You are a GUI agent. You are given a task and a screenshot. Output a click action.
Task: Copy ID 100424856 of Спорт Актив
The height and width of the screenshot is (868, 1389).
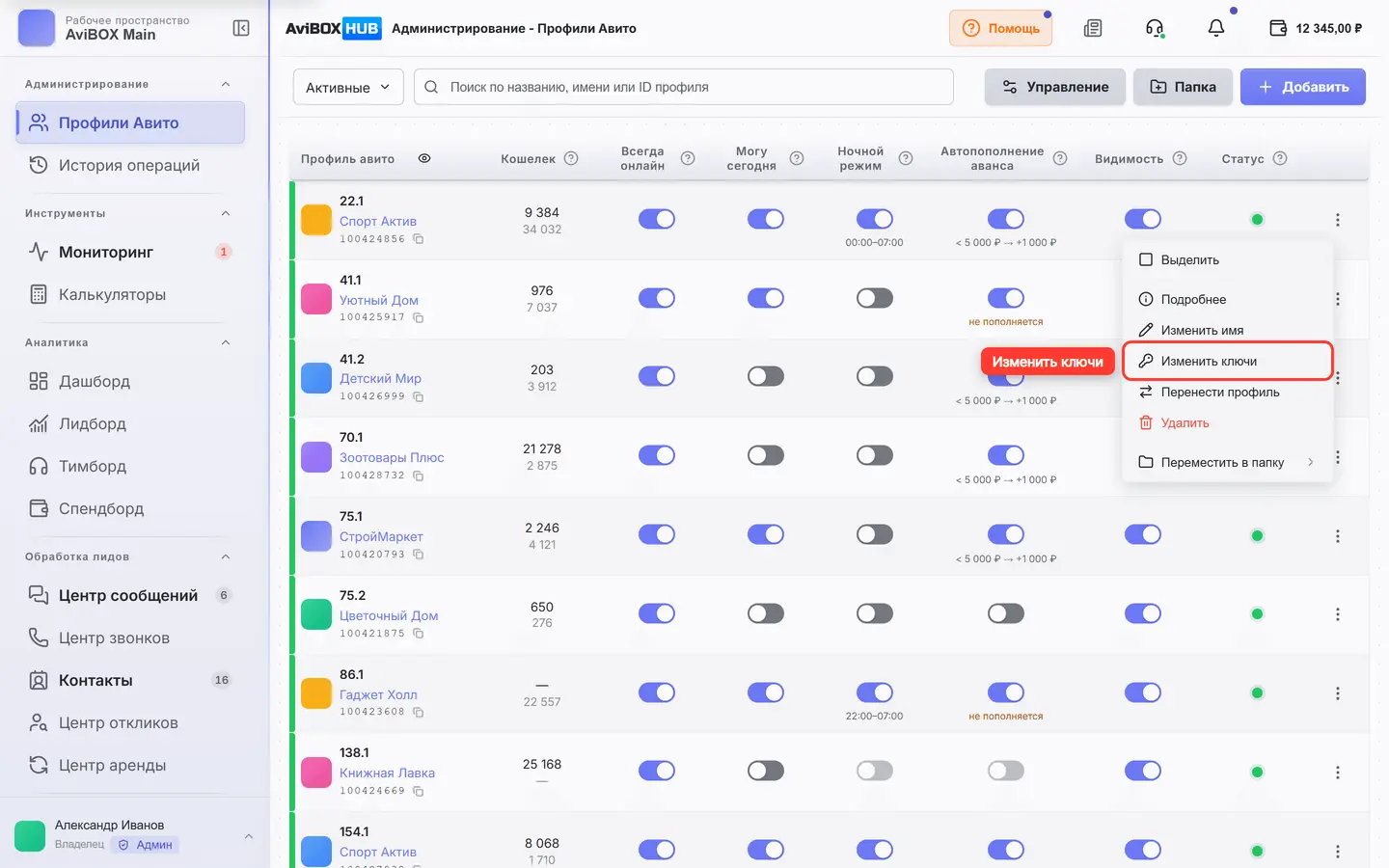coord(419,239)
